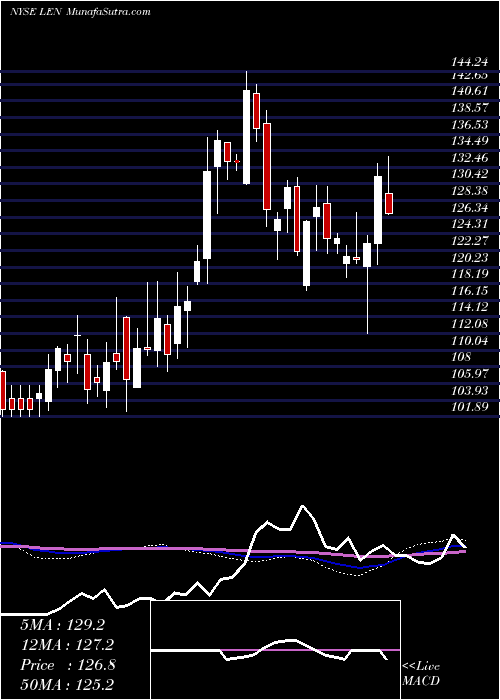Click the 108 price axis label

click(461, 358)
